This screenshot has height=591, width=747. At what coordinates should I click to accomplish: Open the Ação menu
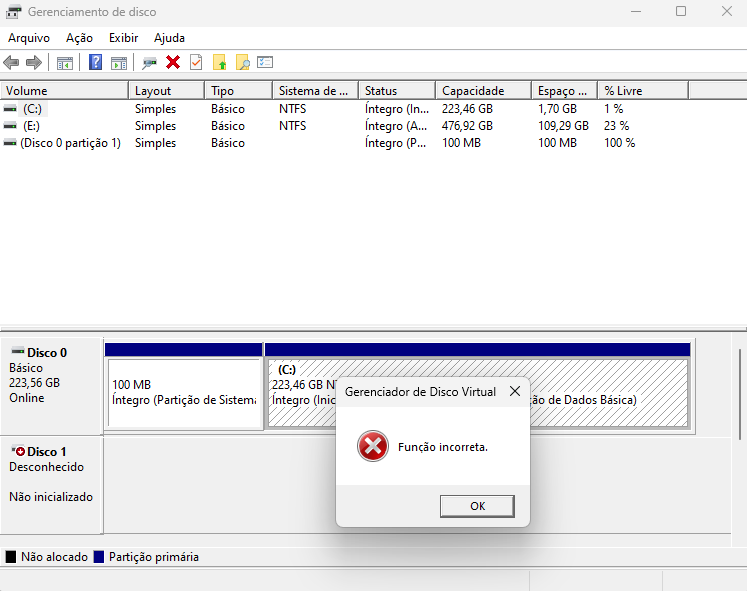pos(80,38)
